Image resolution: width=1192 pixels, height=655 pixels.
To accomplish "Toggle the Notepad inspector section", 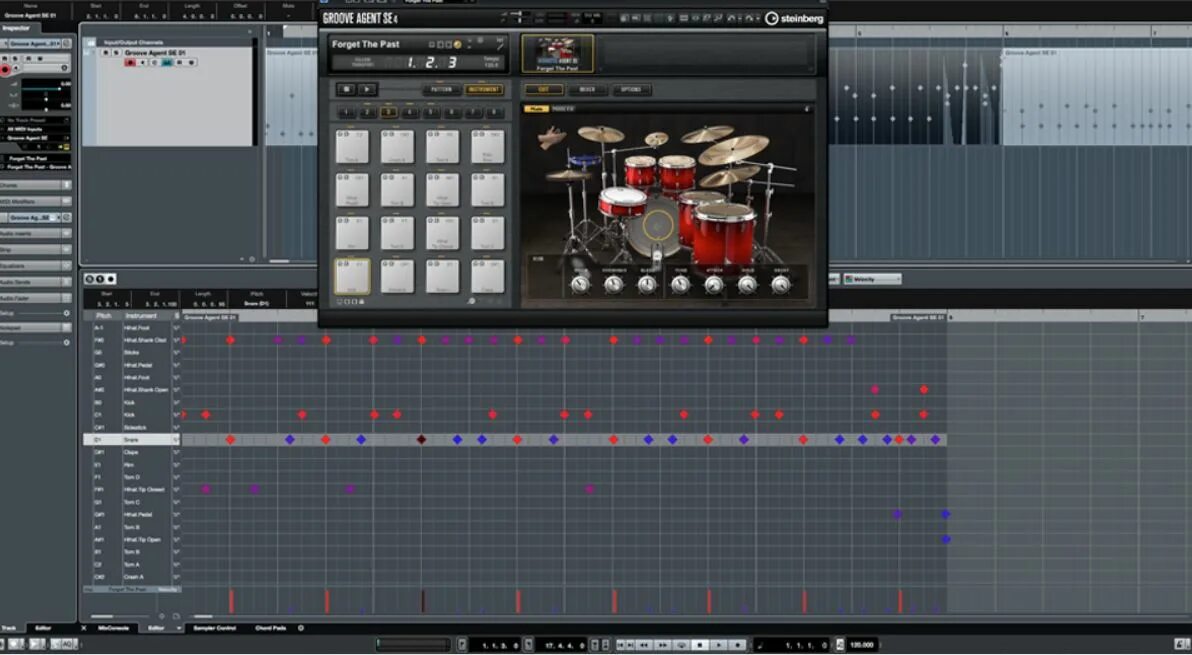I will click(x=36, y=328).
